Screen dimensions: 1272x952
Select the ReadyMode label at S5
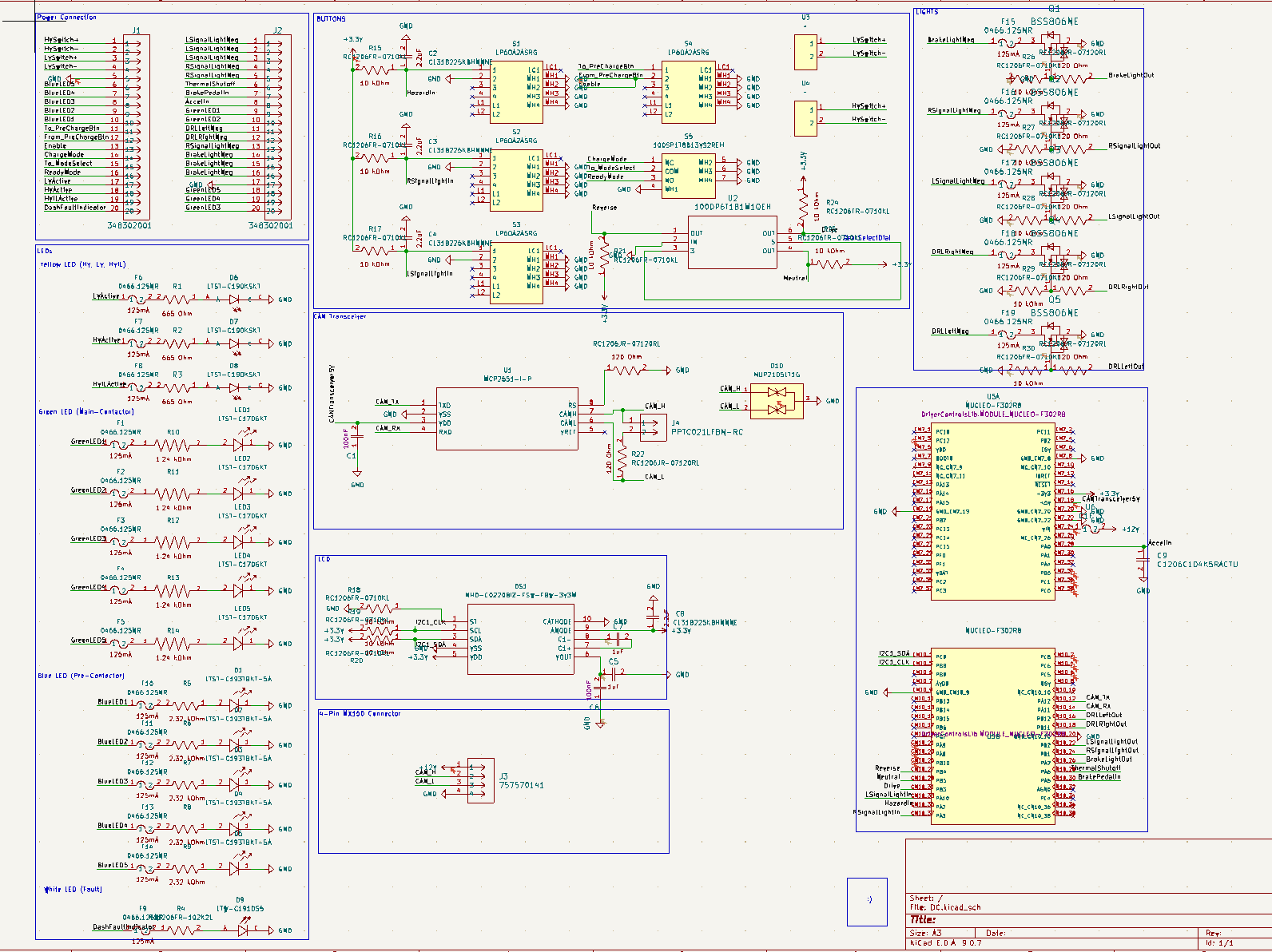click(x=605, y=177)
